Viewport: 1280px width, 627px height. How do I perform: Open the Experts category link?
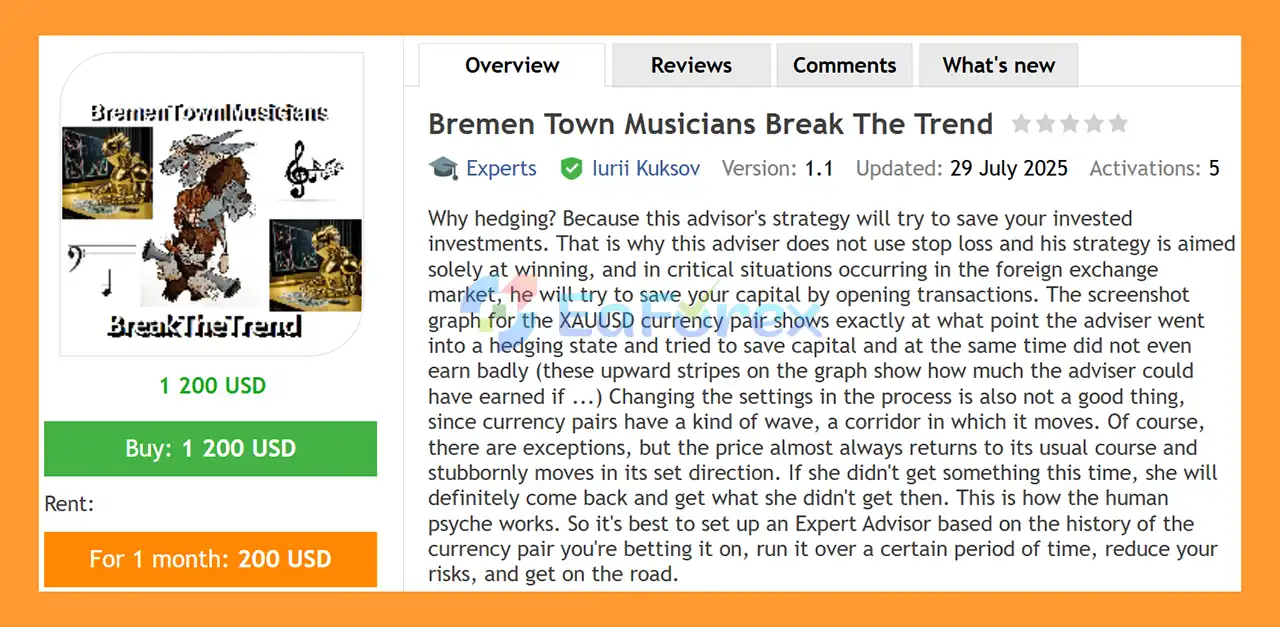501,168
